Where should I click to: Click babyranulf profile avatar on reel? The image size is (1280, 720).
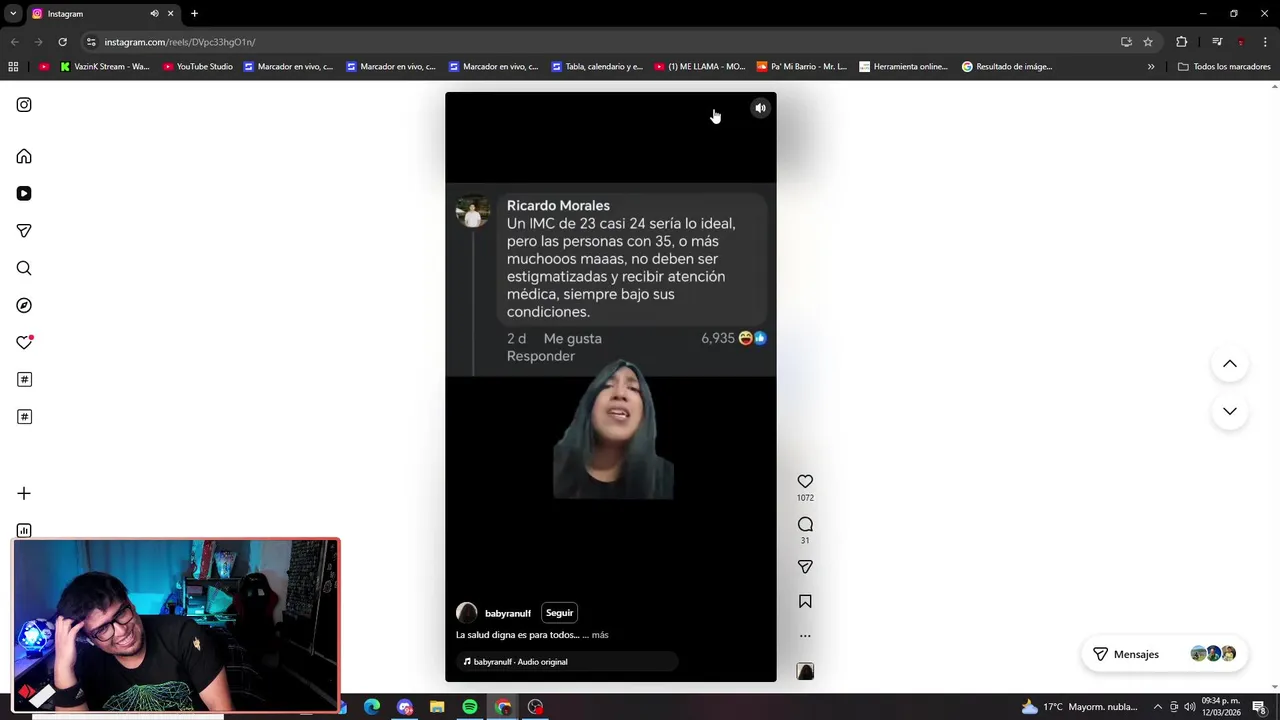[x=466, y=613]
